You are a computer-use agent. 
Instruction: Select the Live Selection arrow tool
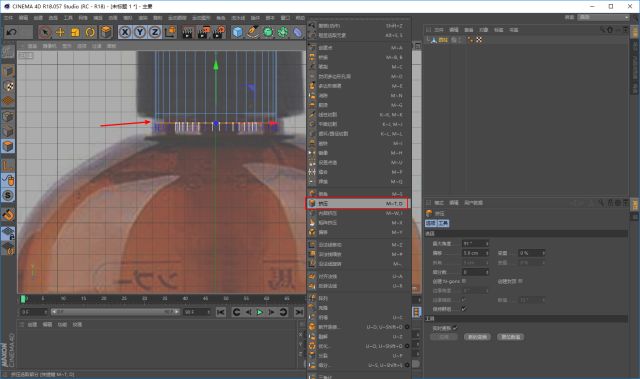coord(45,32)
